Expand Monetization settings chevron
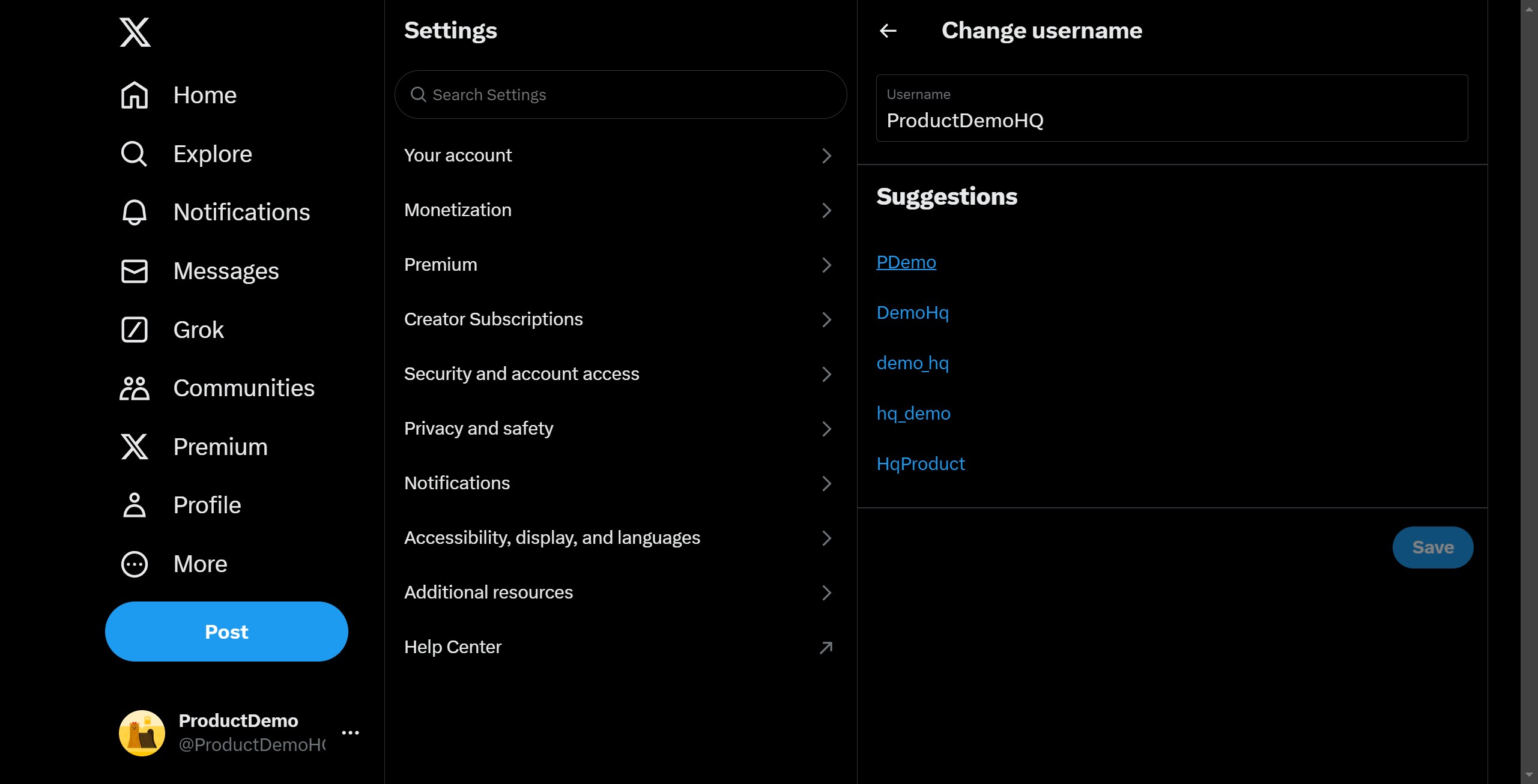 tap(827, 211)
